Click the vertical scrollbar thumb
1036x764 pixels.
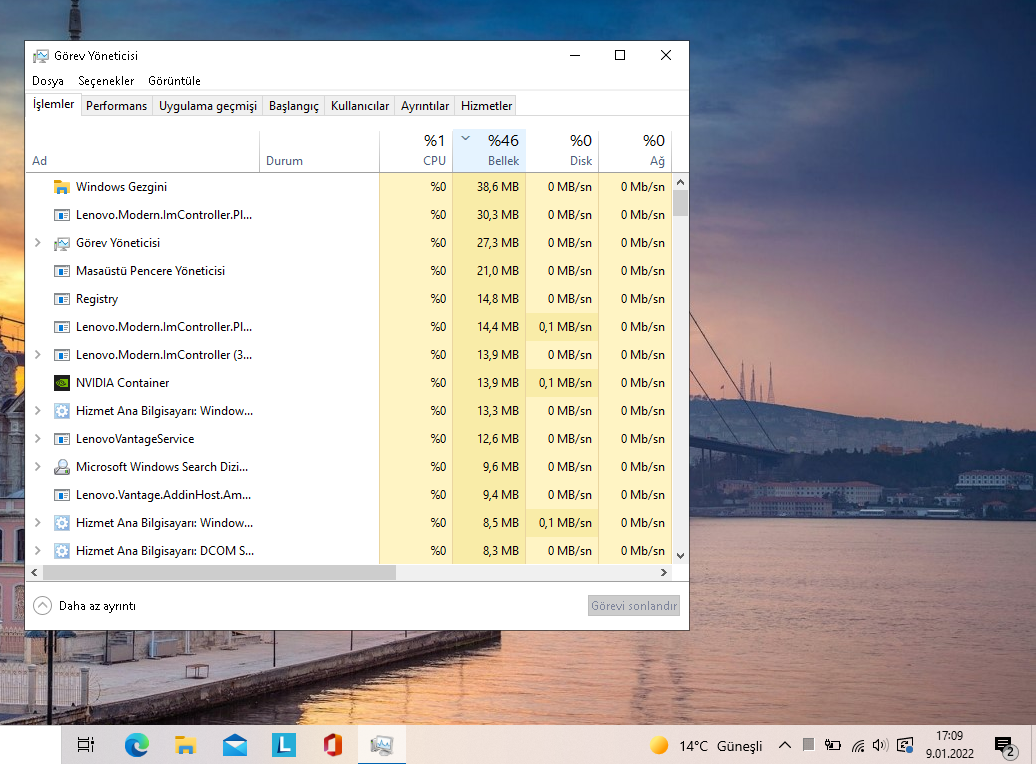681,203
